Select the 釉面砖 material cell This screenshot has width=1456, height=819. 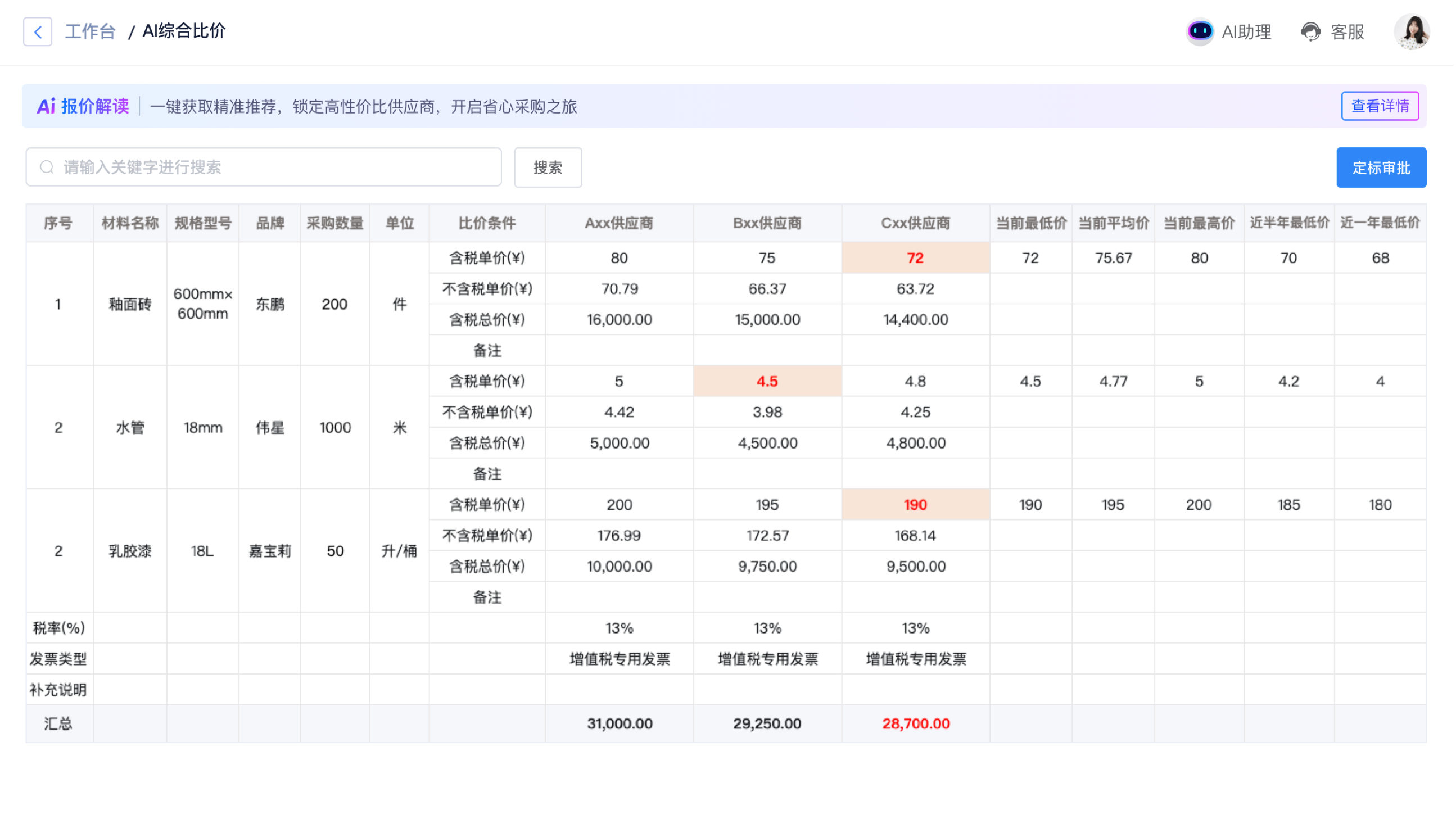[x=130, y=305]
